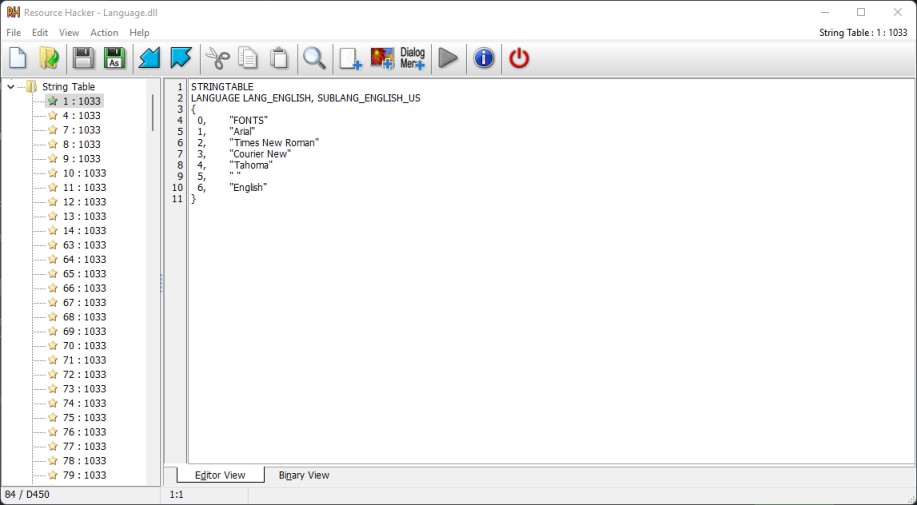This screenshot has height=505, width=917.
Task: Click Add image resource icon
Action: (x=382, y=58)
